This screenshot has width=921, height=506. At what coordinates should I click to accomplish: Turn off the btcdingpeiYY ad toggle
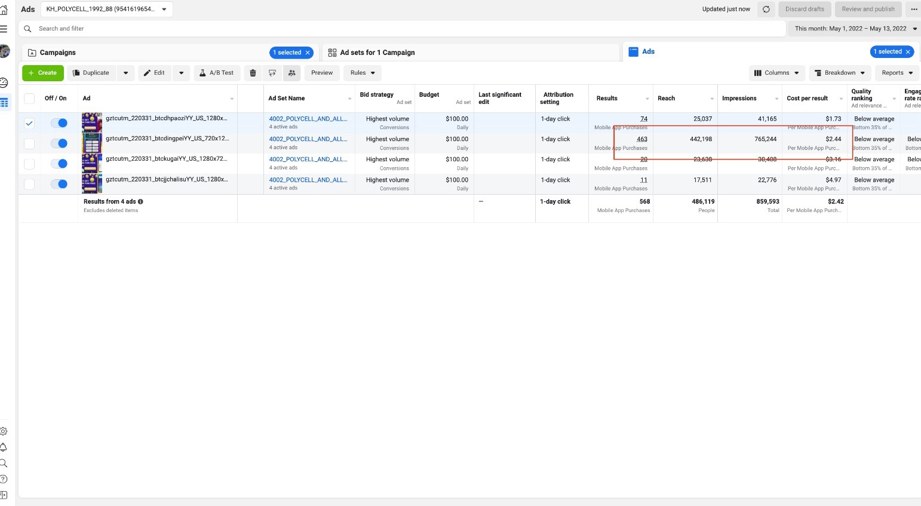click(59, 143)
